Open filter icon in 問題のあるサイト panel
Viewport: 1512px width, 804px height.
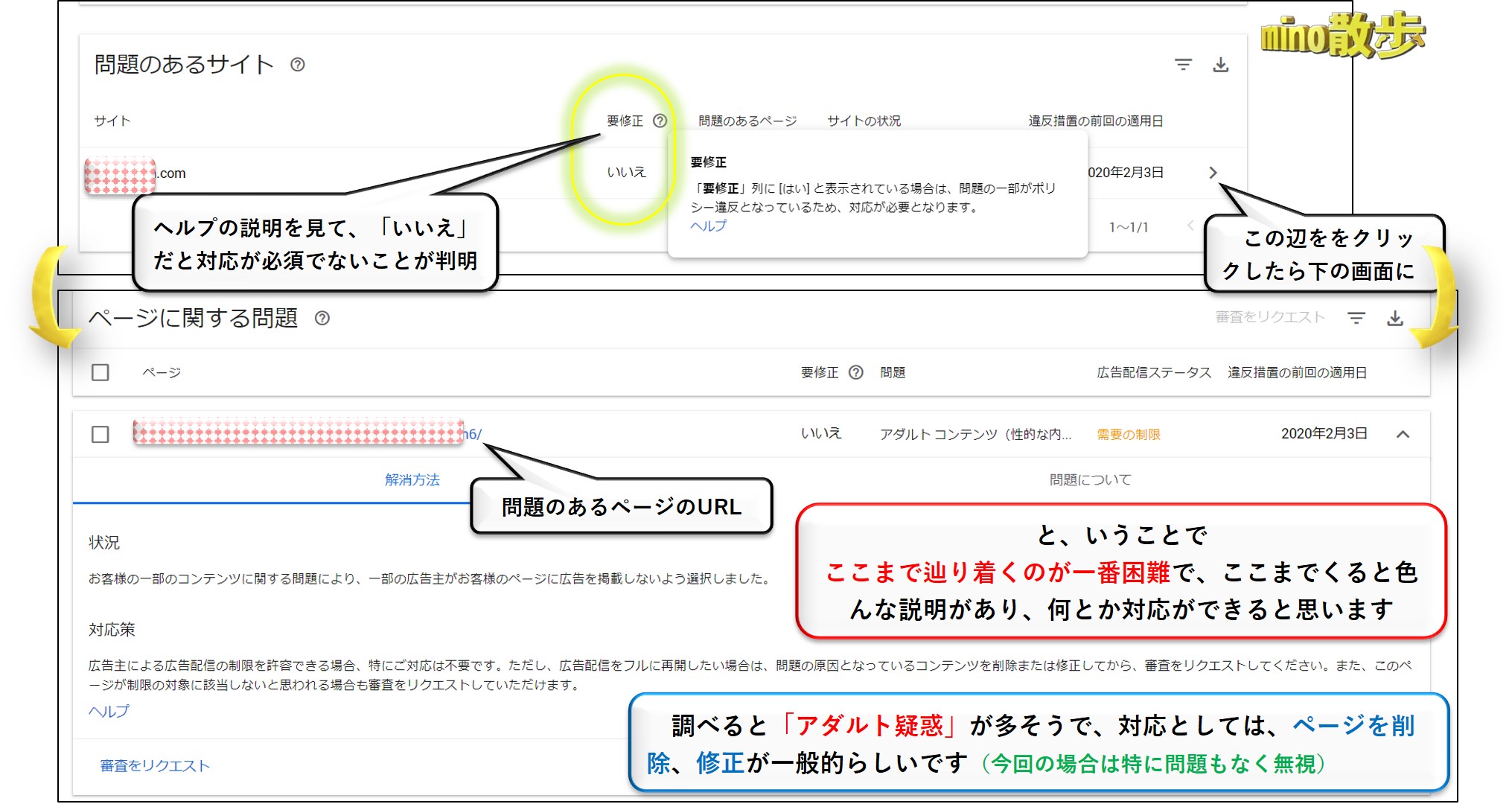click(x=1183, y=65)
